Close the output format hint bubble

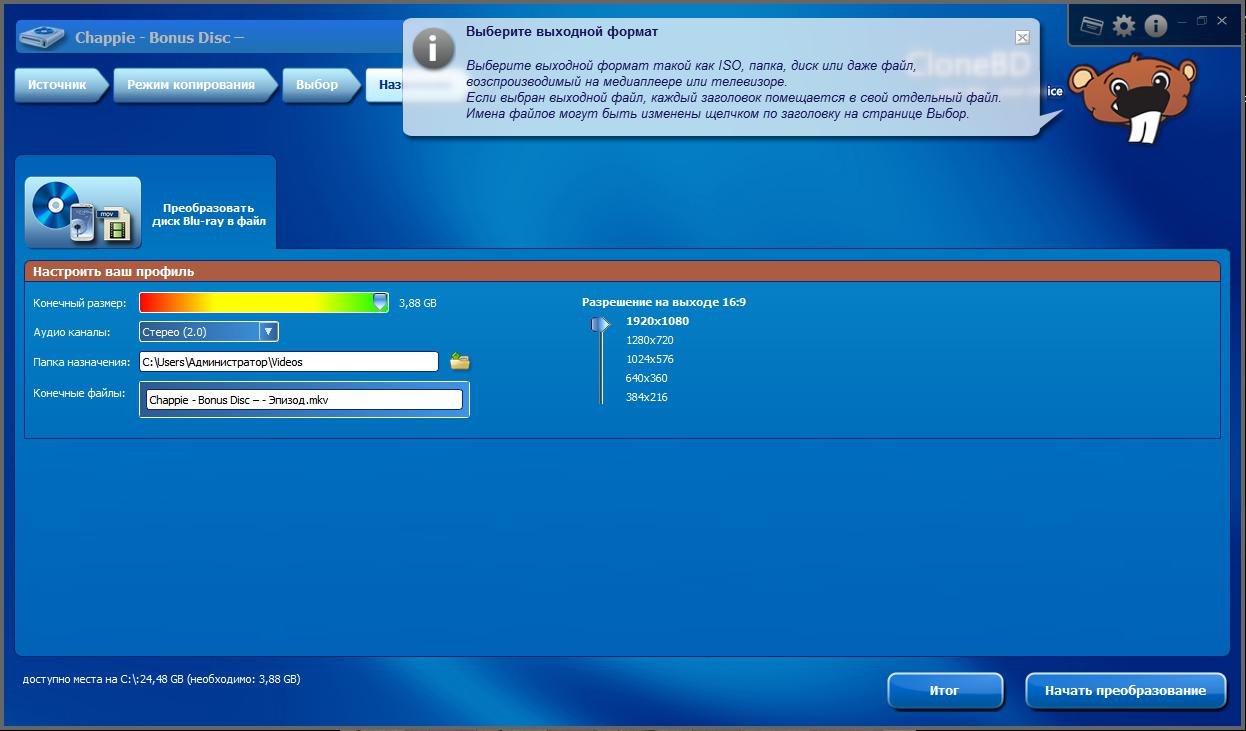point(1022,37)
